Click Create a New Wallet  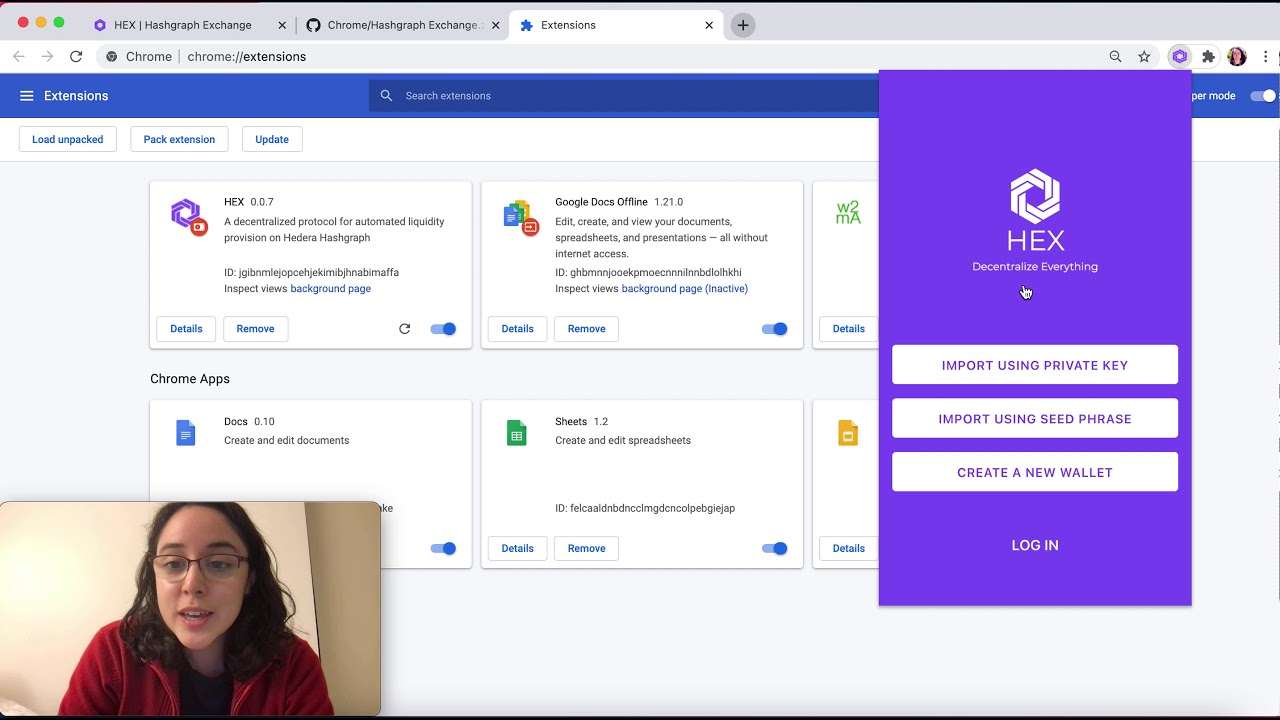tap(1035, 472)
